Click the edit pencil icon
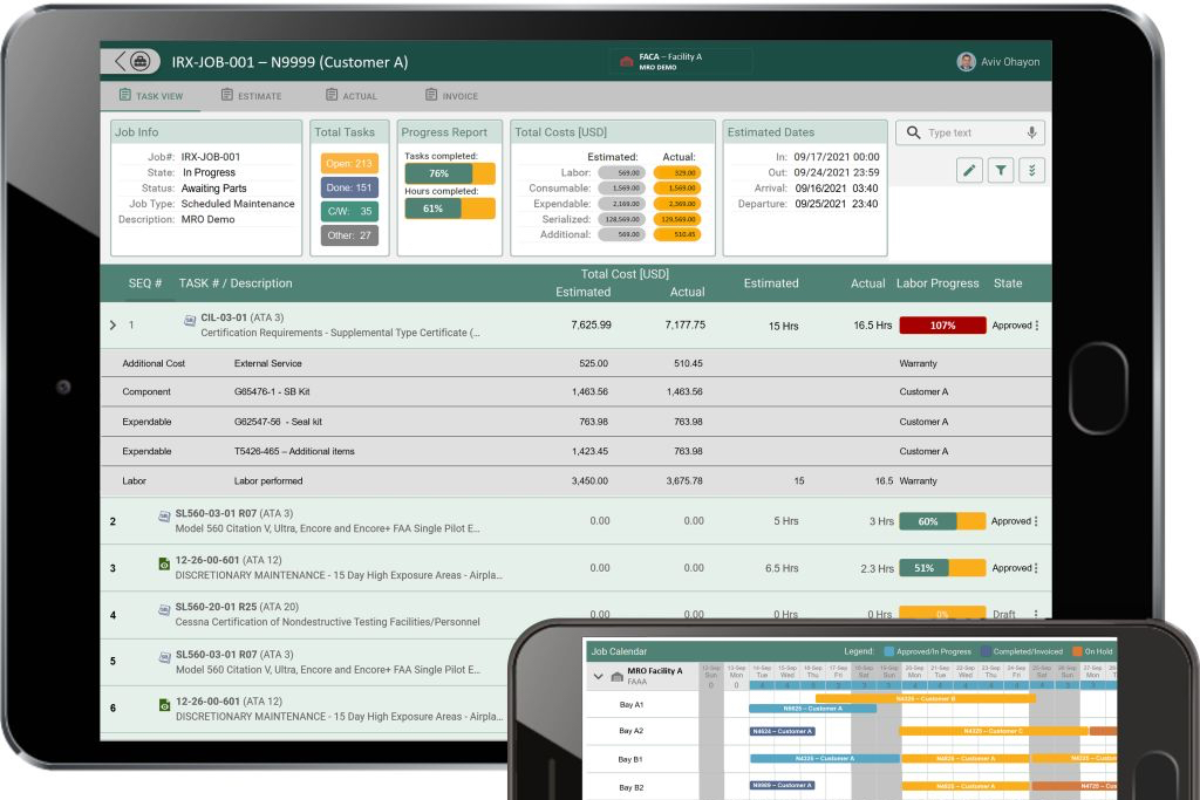 tap(968, 170)
